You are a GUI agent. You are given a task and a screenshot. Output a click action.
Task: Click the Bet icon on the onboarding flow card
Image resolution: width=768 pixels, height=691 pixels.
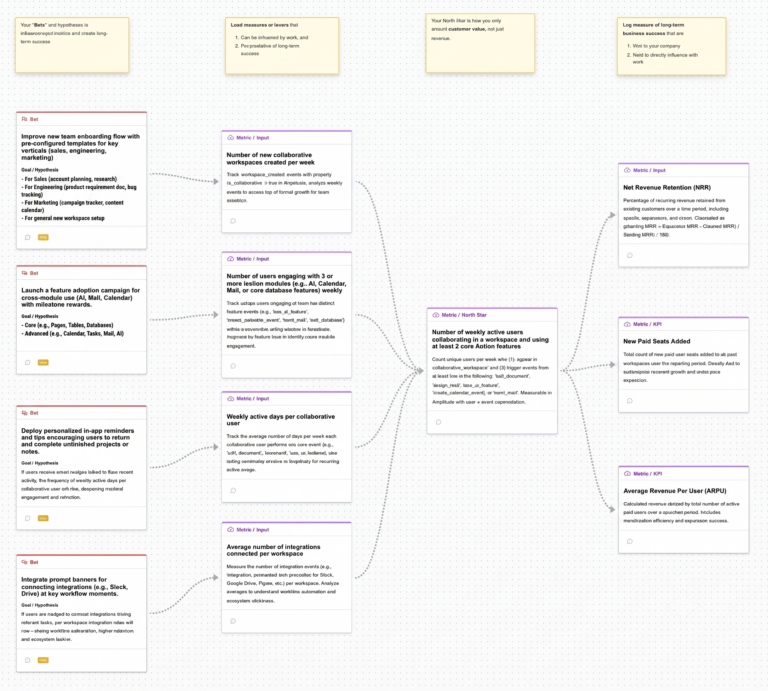24,119
